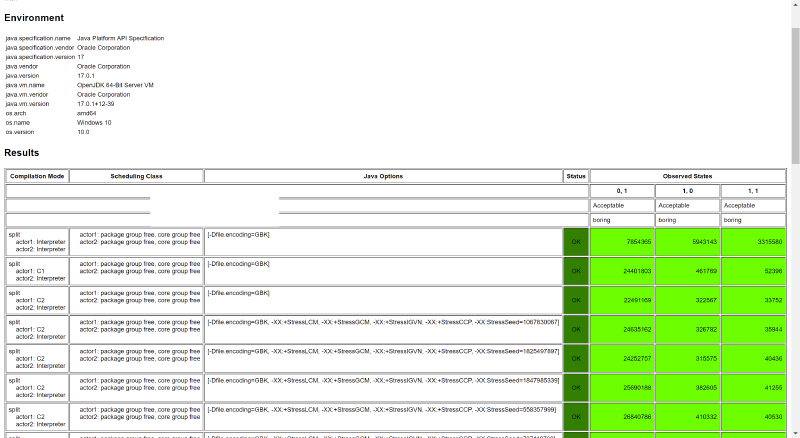Click the Environment section heading
This screenshot has width=800, height=438.
34,18
